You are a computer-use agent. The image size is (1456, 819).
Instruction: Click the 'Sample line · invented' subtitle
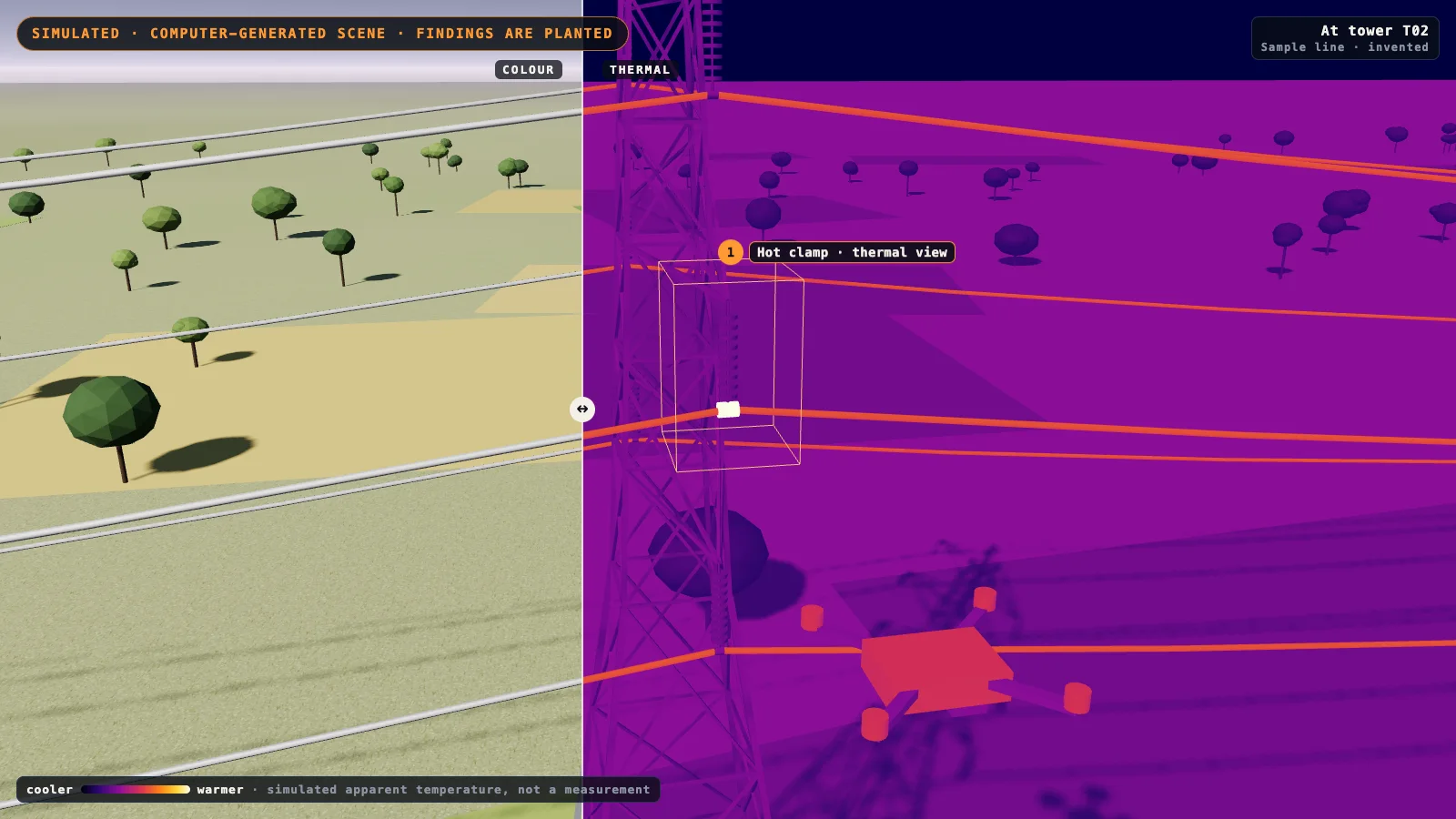pos(1344,47)
